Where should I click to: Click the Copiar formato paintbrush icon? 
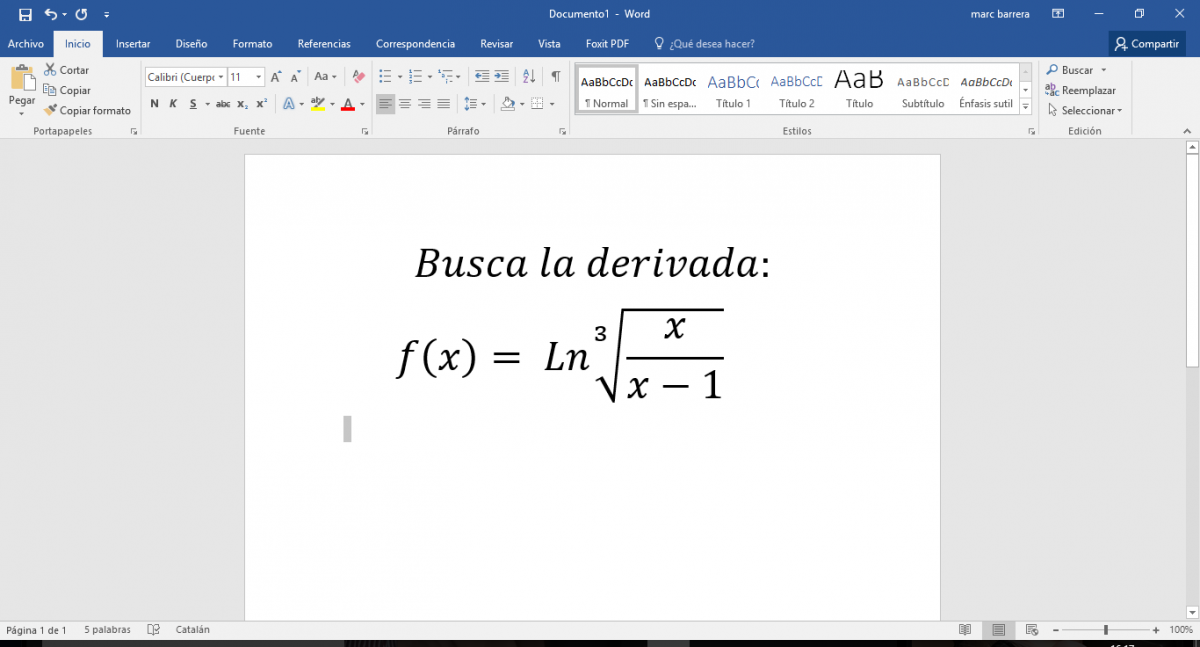[51, 111]
